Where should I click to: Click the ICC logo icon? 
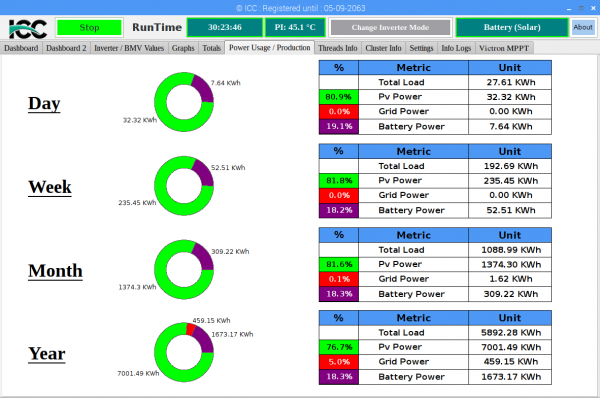tap(28, 28)
